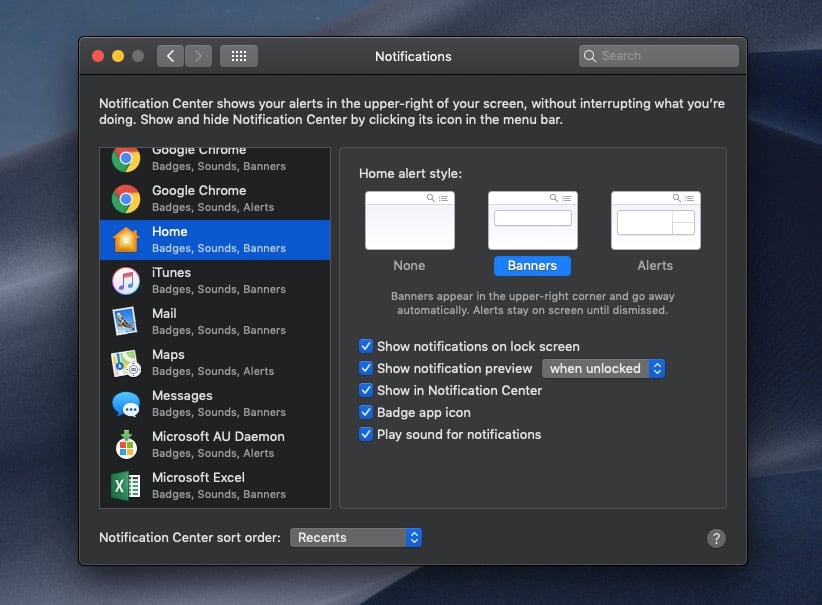Select the Mail row in app list
The height and width of the screenshot is (605, 822).
click(x=215, y=321)
